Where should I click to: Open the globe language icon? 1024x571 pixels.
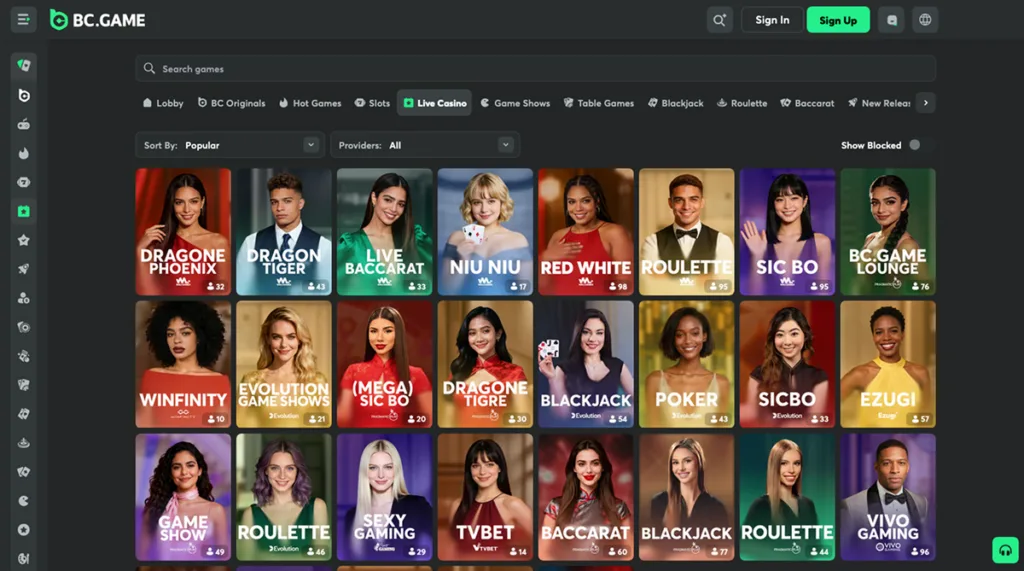(925, 20)
